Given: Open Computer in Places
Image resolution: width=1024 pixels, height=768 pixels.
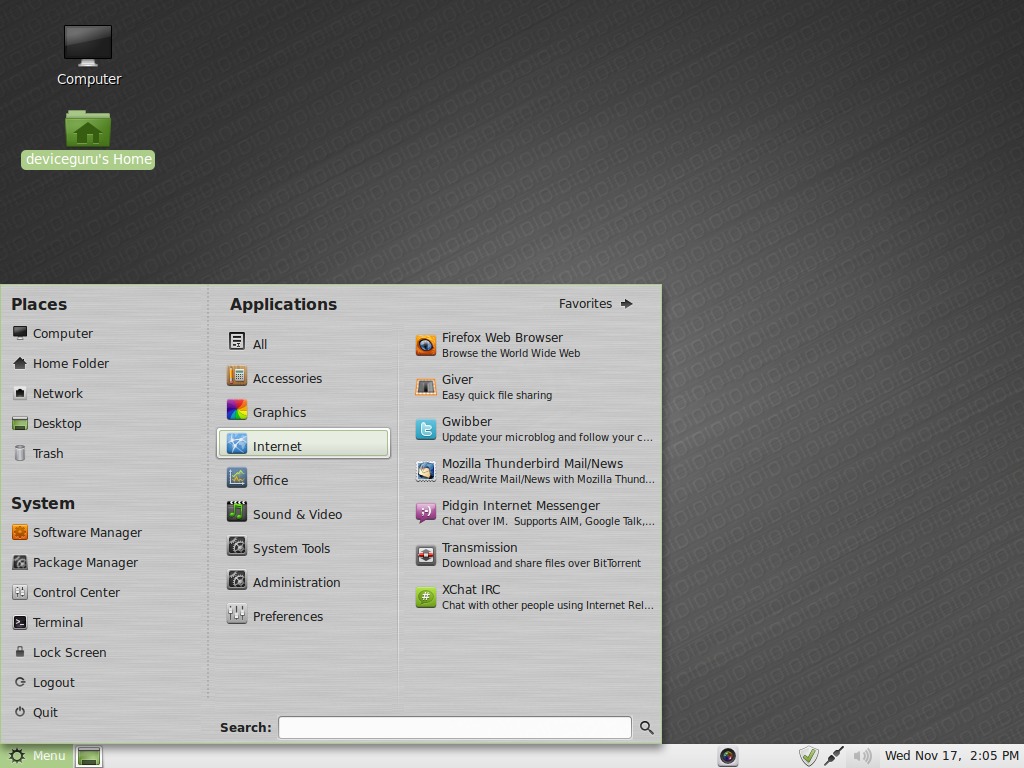Looking at the screenshot, I should pyautogui.click(x=53, y=333).
